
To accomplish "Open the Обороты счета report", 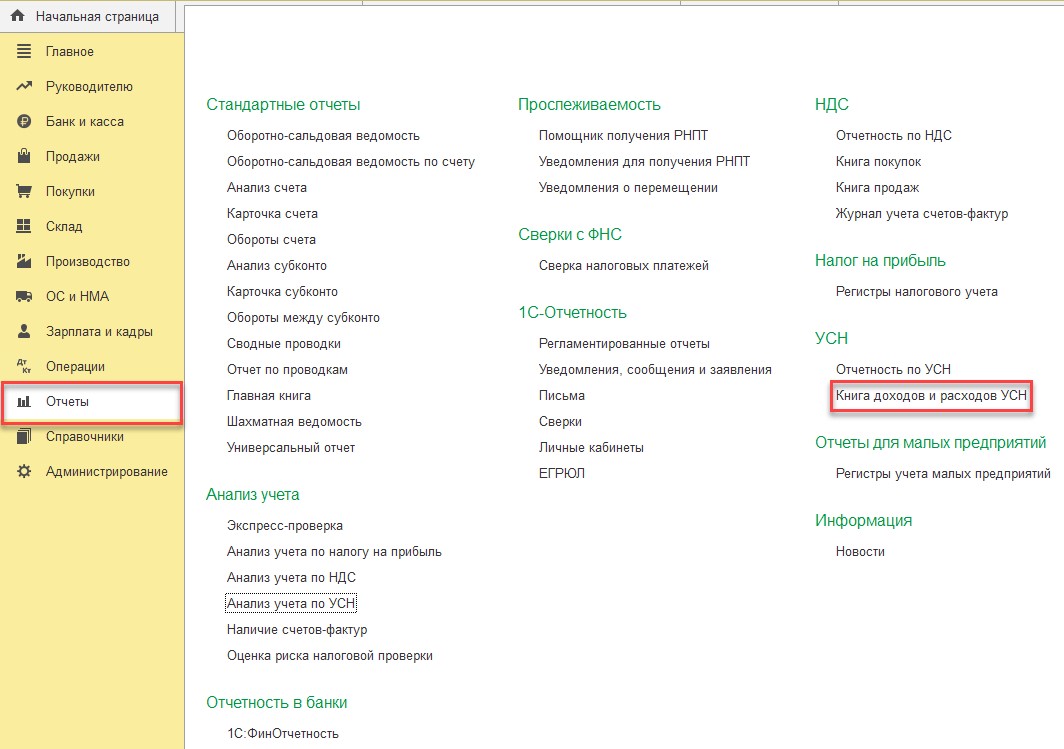I will coord(271,239).
